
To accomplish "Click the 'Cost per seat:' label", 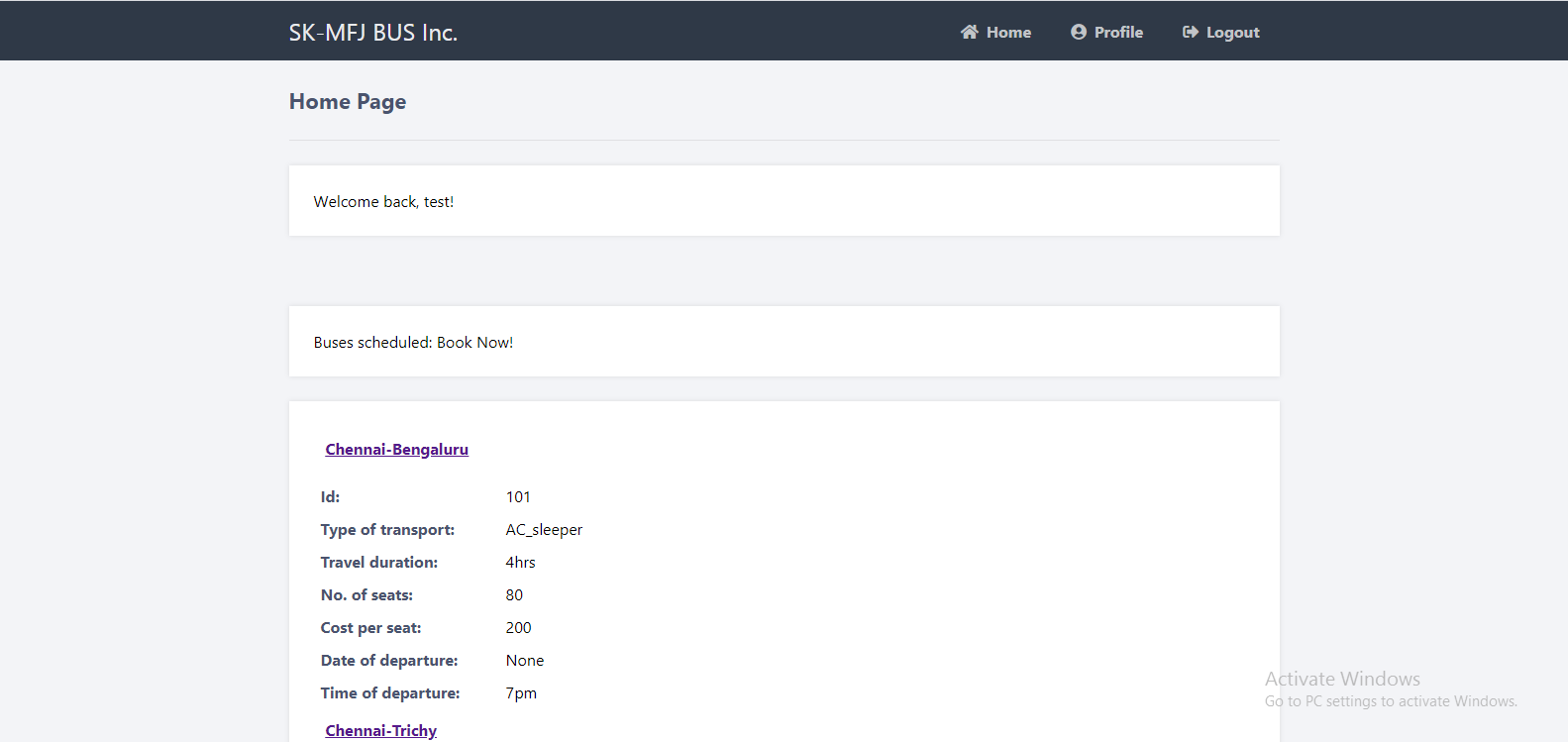I will click(x=371, y=627).
